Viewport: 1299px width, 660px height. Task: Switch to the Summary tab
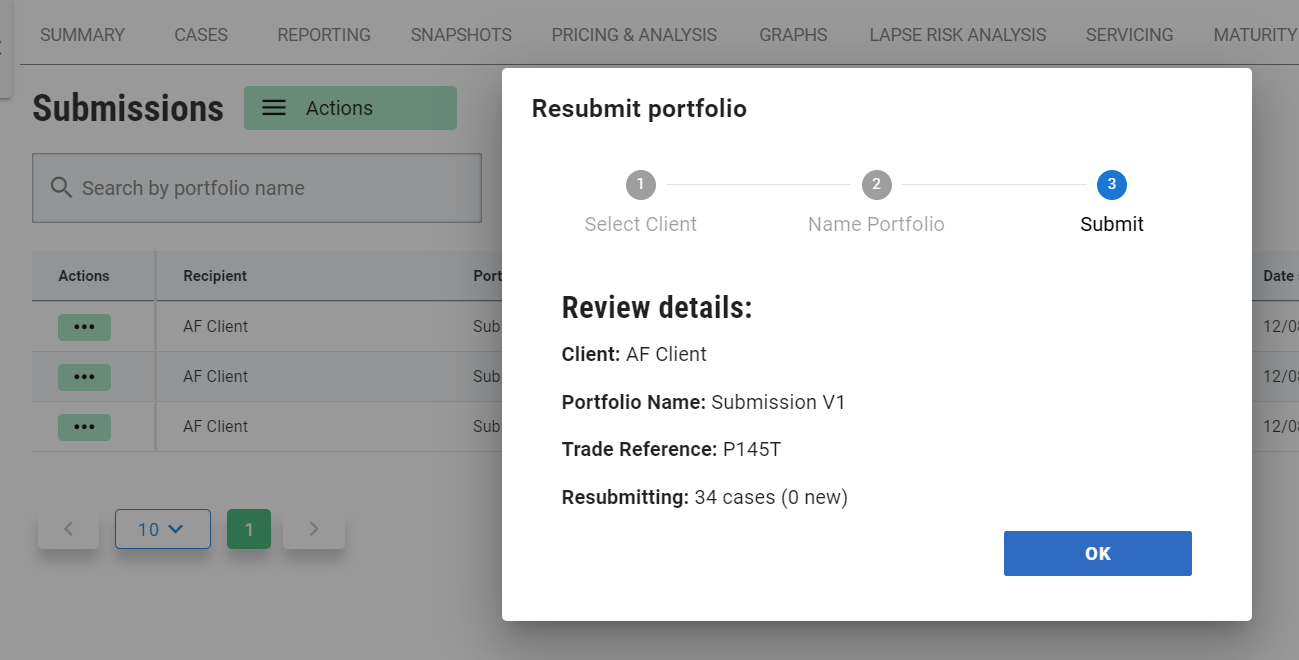82,35
